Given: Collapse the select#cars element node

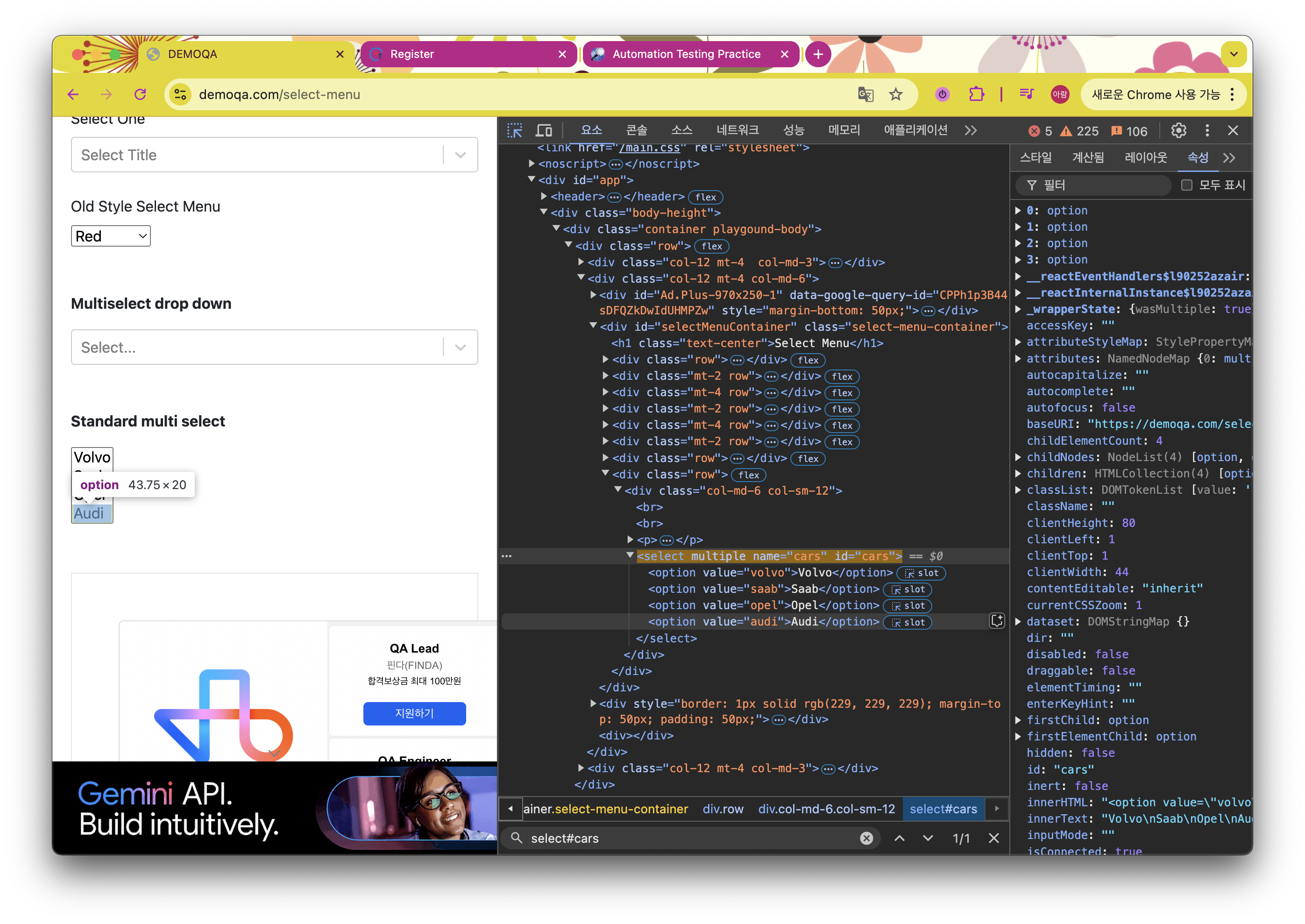Looking at the screenshot, I should pyautogui.click(x=630, y=555).
